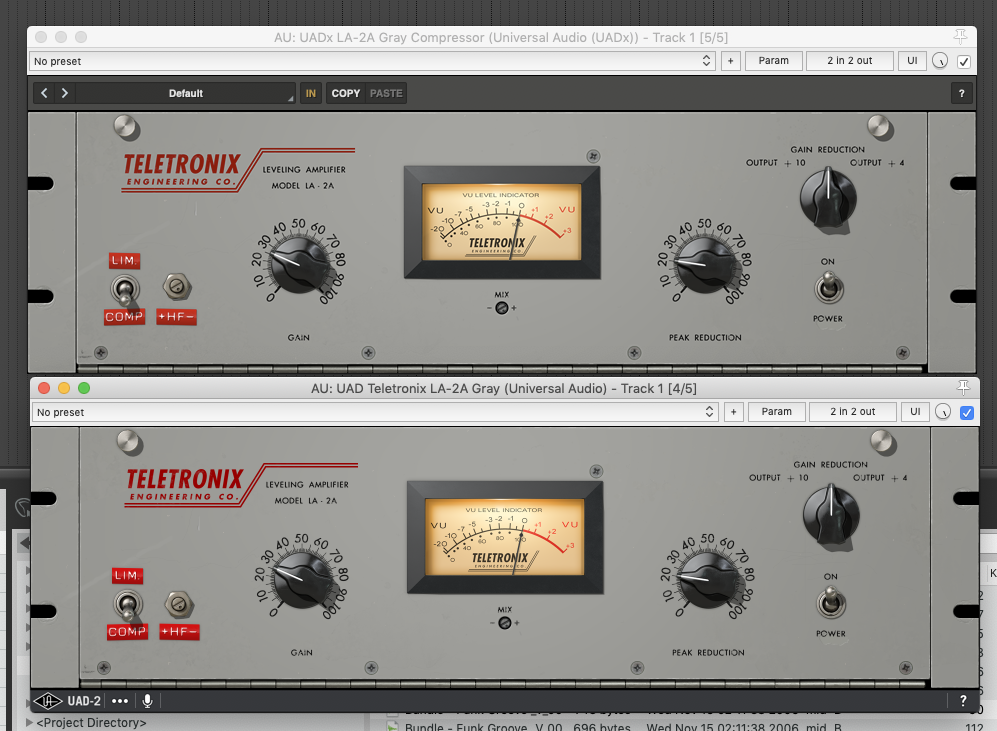Click the COPY button
The width and height of the screenshot is (997, 731).
[346, 93]
